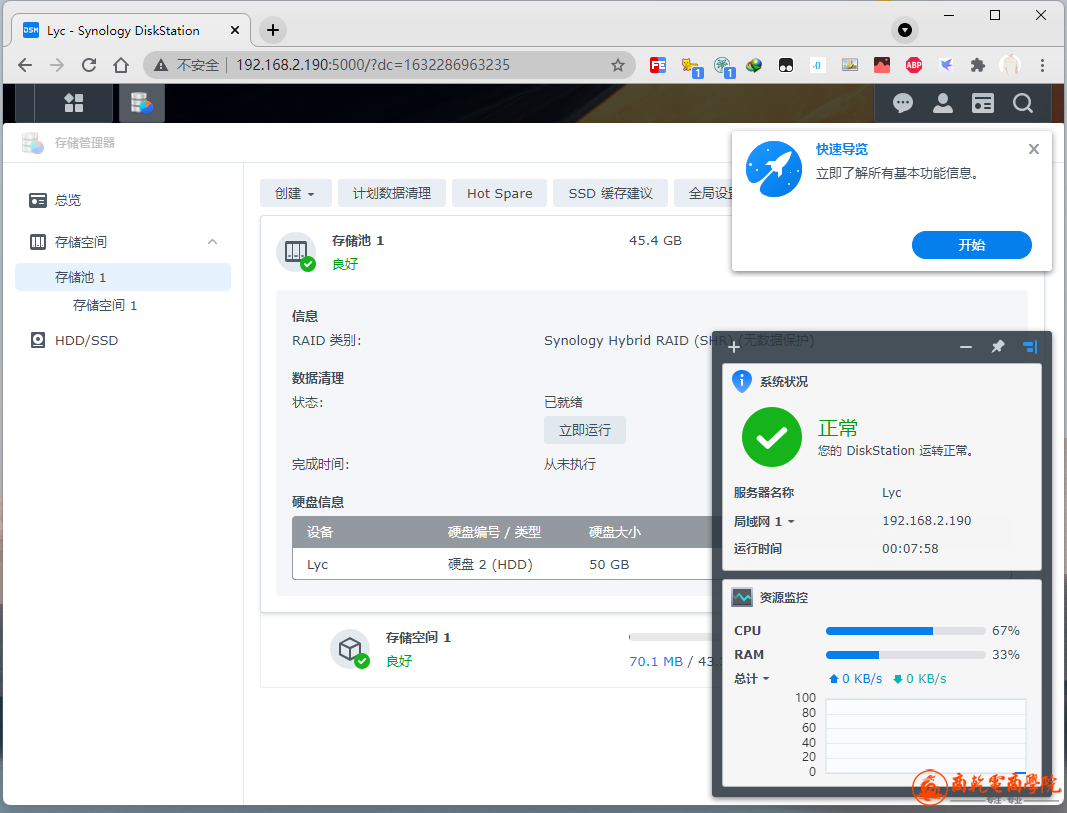Click the 设备 column header
Viewport: 1067px width, 813px height.
coord(320,532)
